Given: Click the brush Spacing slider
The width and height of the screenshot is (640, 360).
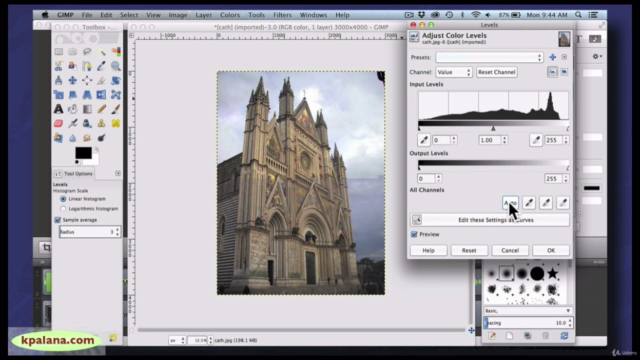Looking at the screenshot, I should [528, 323].
